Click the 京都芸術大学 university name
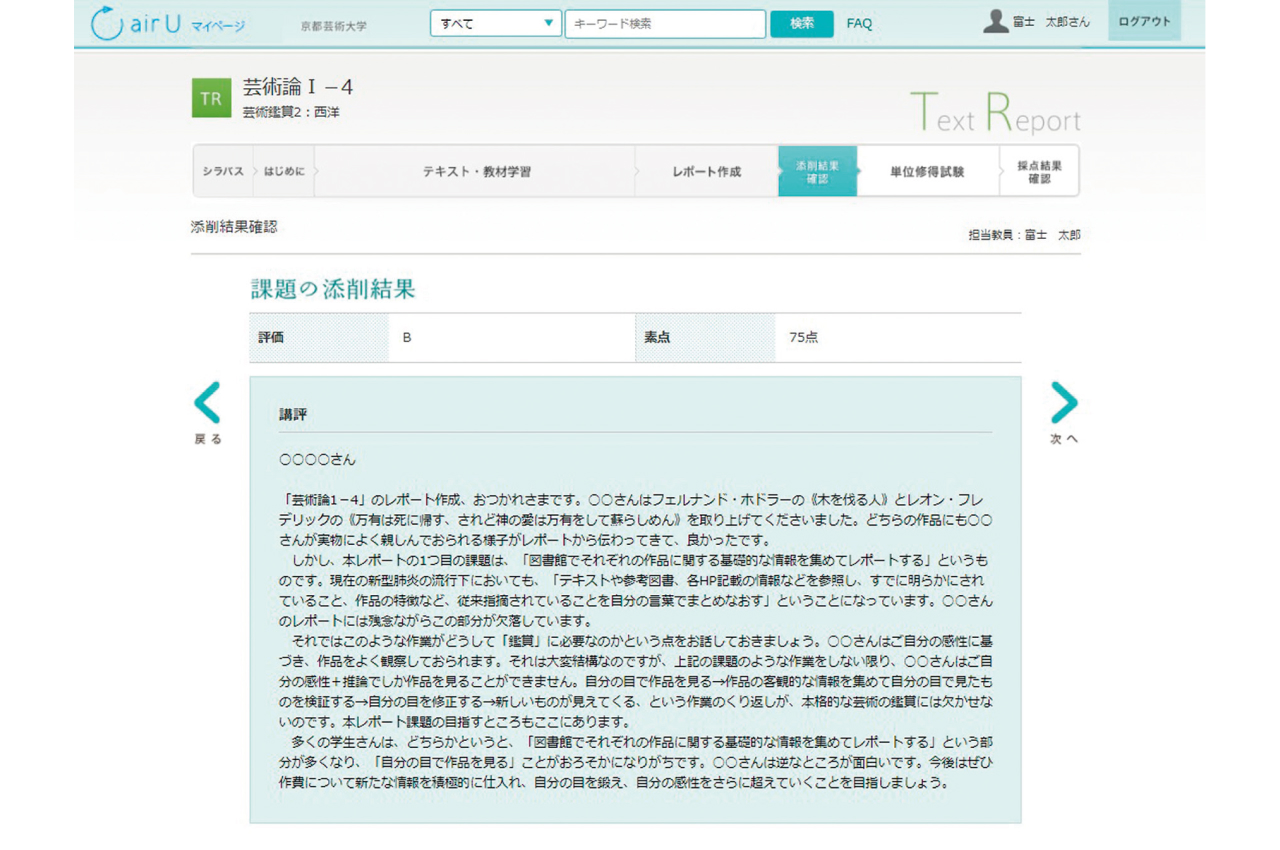Viewport: 1280px width, 850px height. coord(334,26)
